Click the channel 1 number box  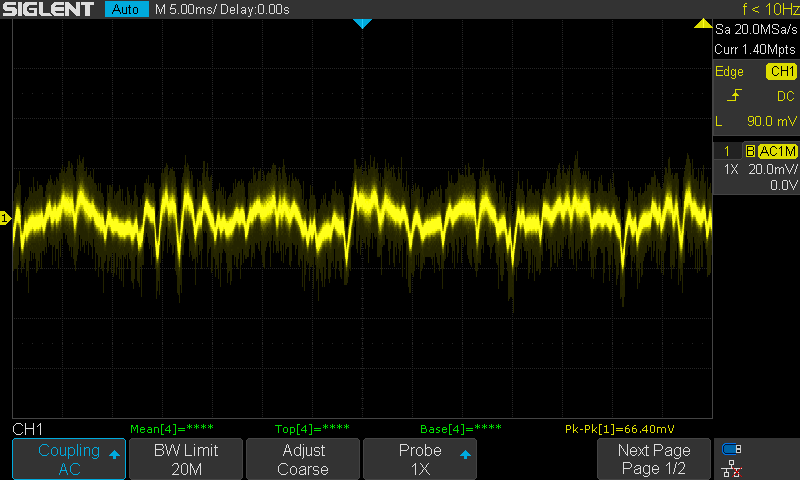point(727,151)
